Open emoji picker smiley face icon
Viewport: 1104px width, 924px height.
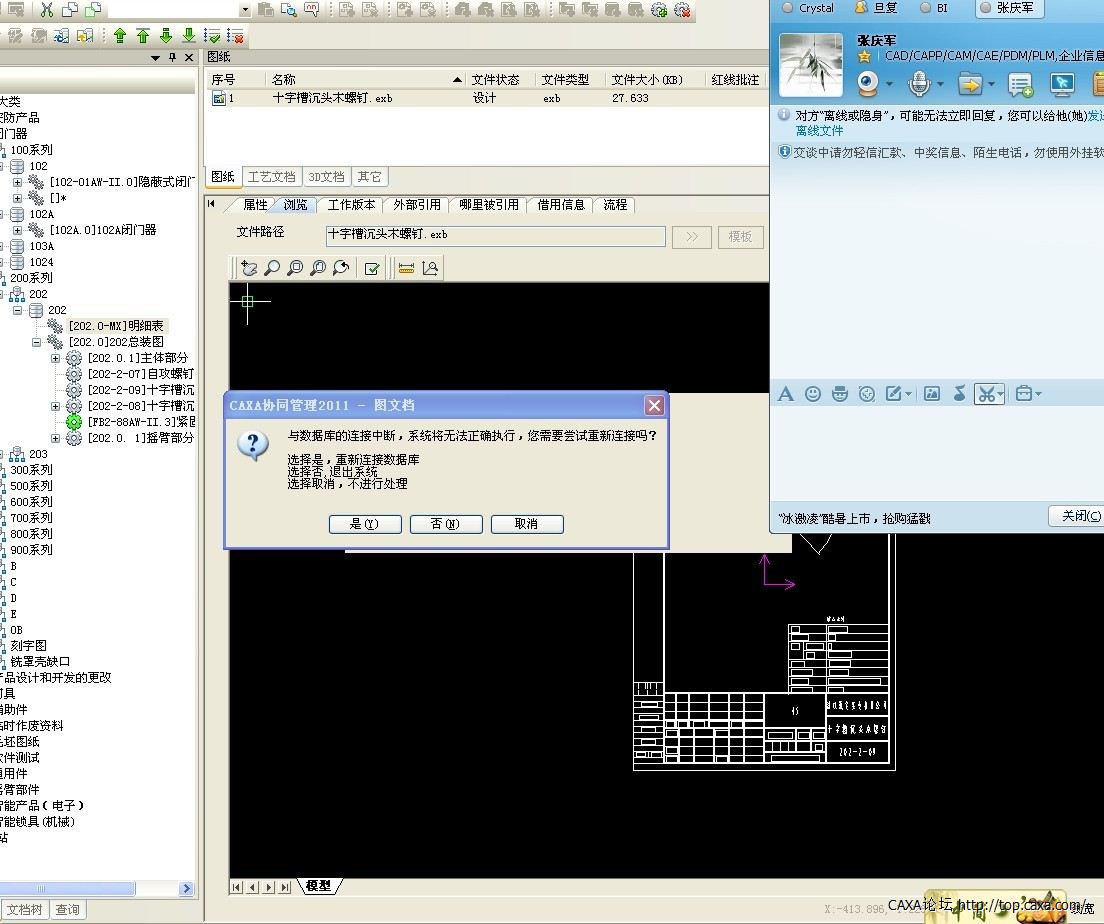coord(813,394)
